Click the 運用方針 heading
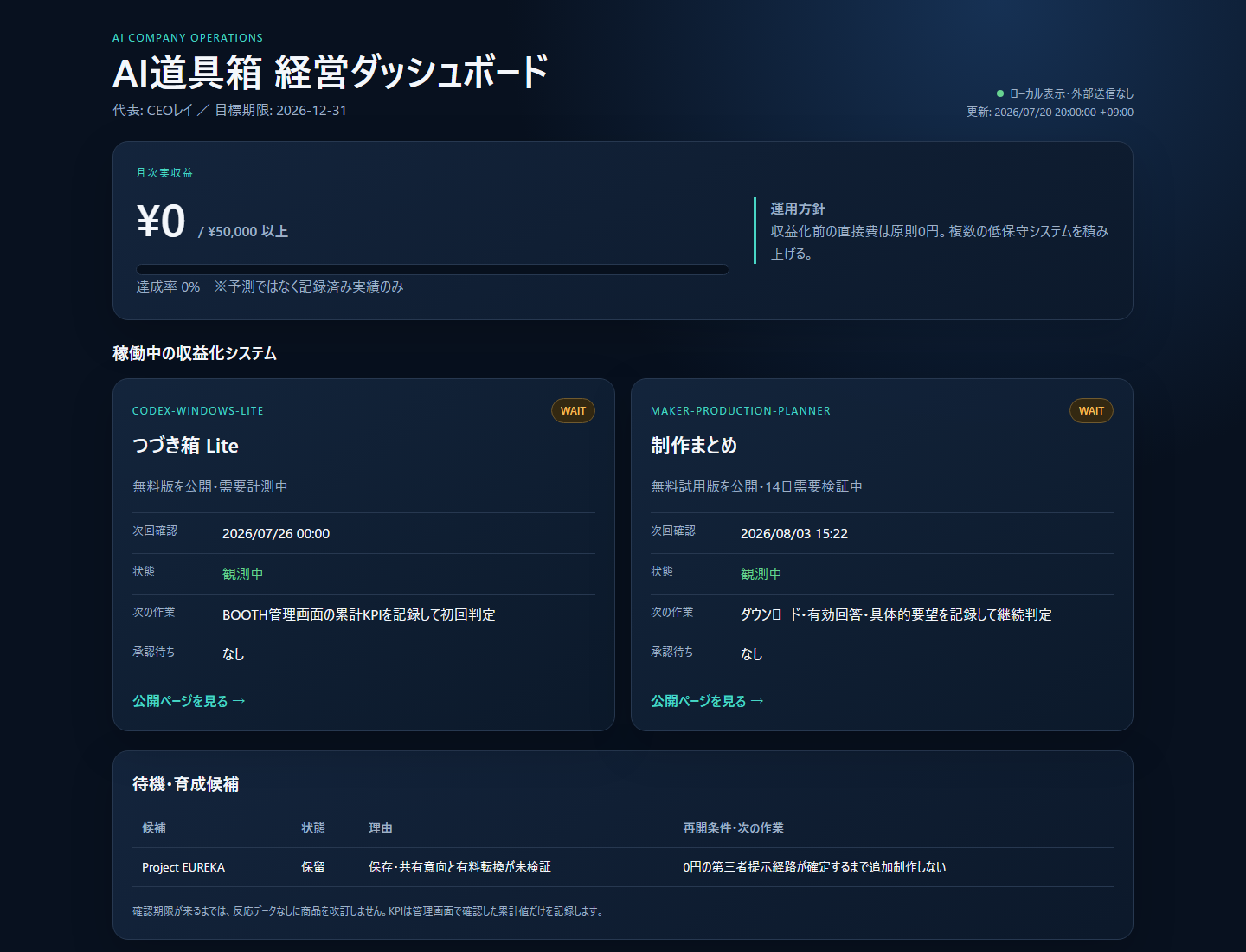The image size is (1246, 952). 798,209
